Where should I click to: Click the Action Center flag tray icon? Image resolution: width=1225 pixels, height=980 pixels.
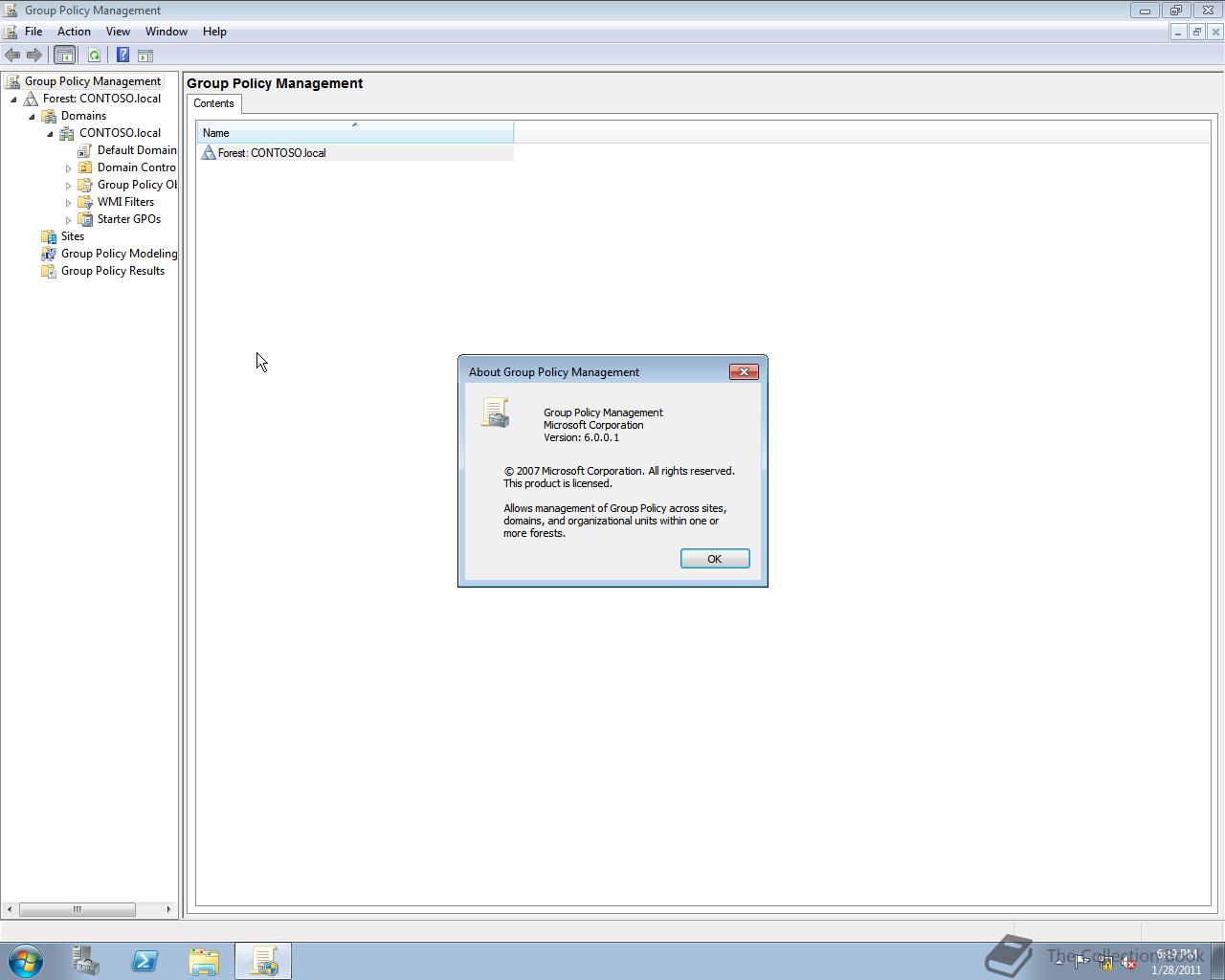[1081, 963]
